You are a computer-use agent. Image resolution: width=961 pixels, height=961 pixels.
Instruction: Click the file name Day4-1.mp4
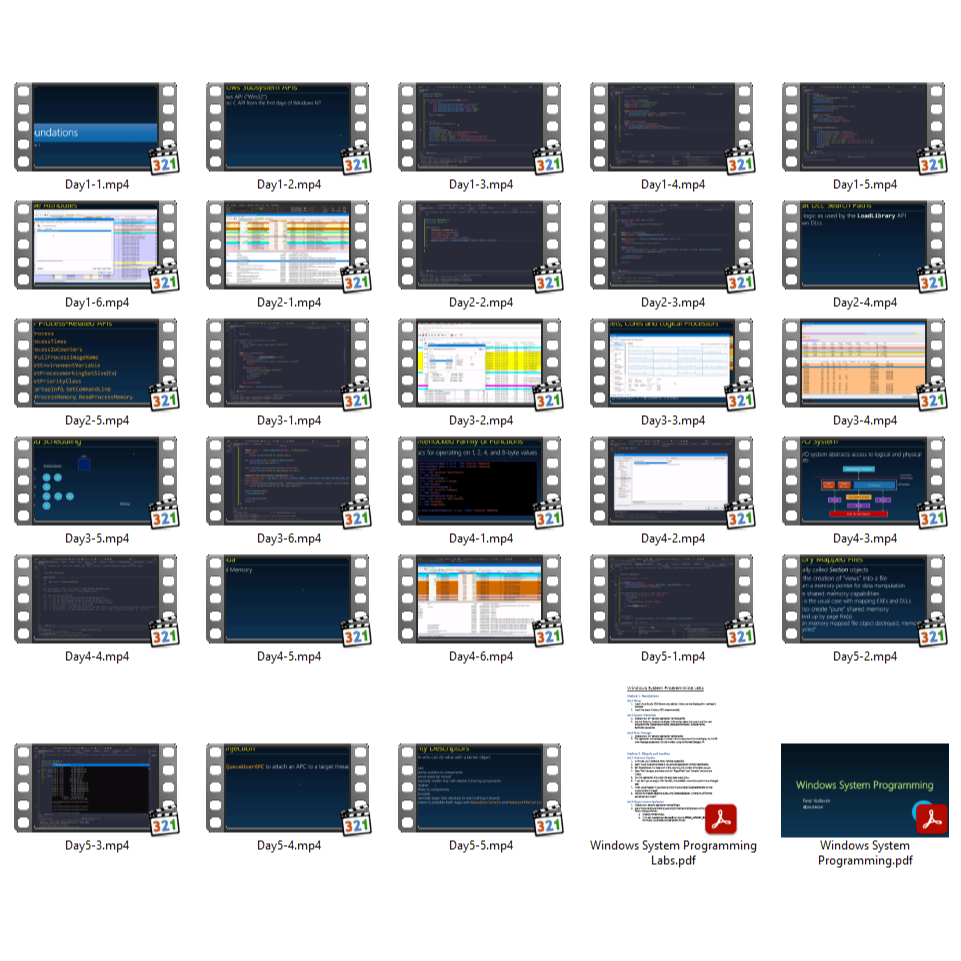tap(480, 538)
